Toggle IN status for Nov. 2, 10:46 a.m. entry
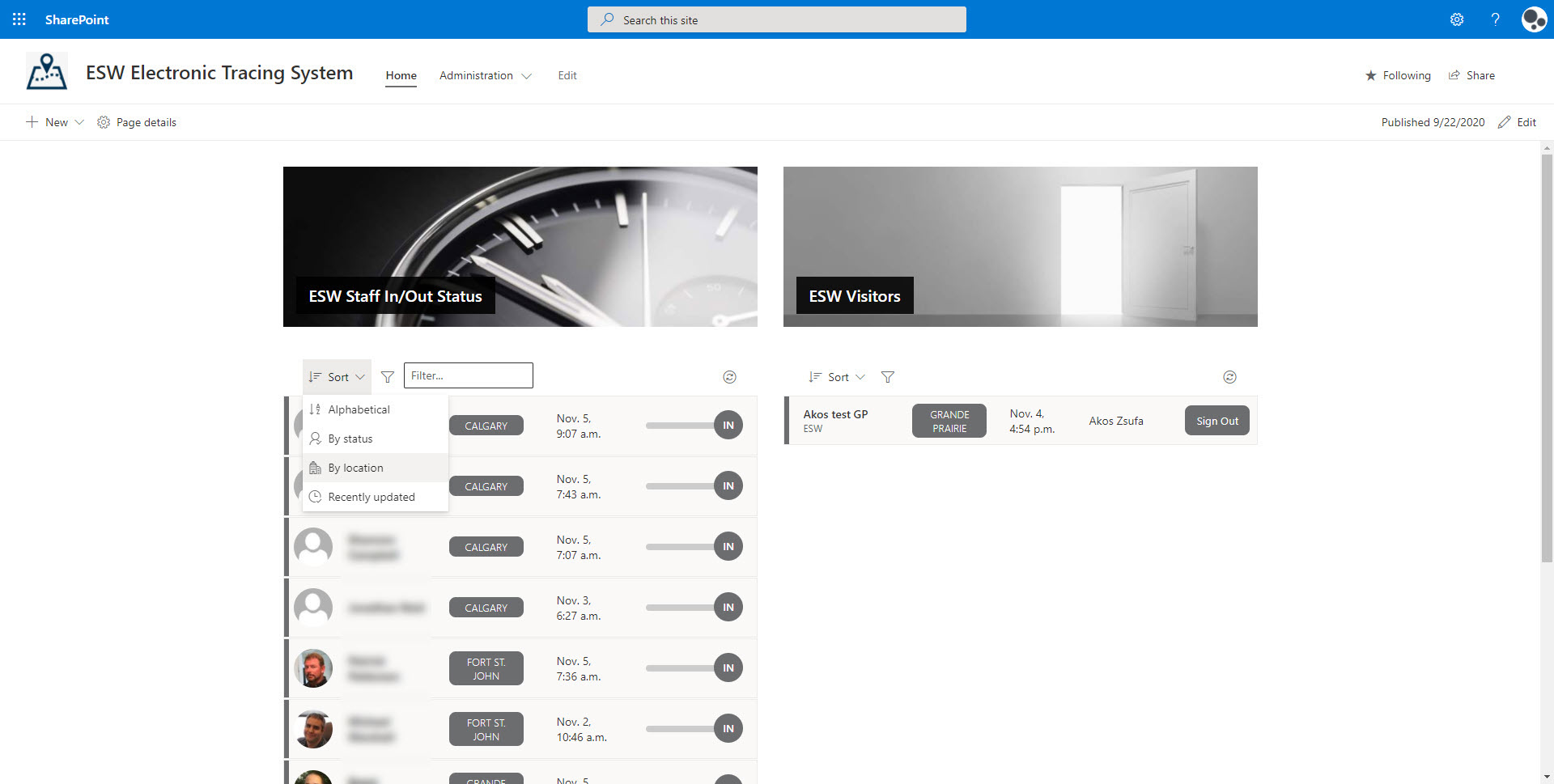Screen dimensions: 1554x784 728,729
